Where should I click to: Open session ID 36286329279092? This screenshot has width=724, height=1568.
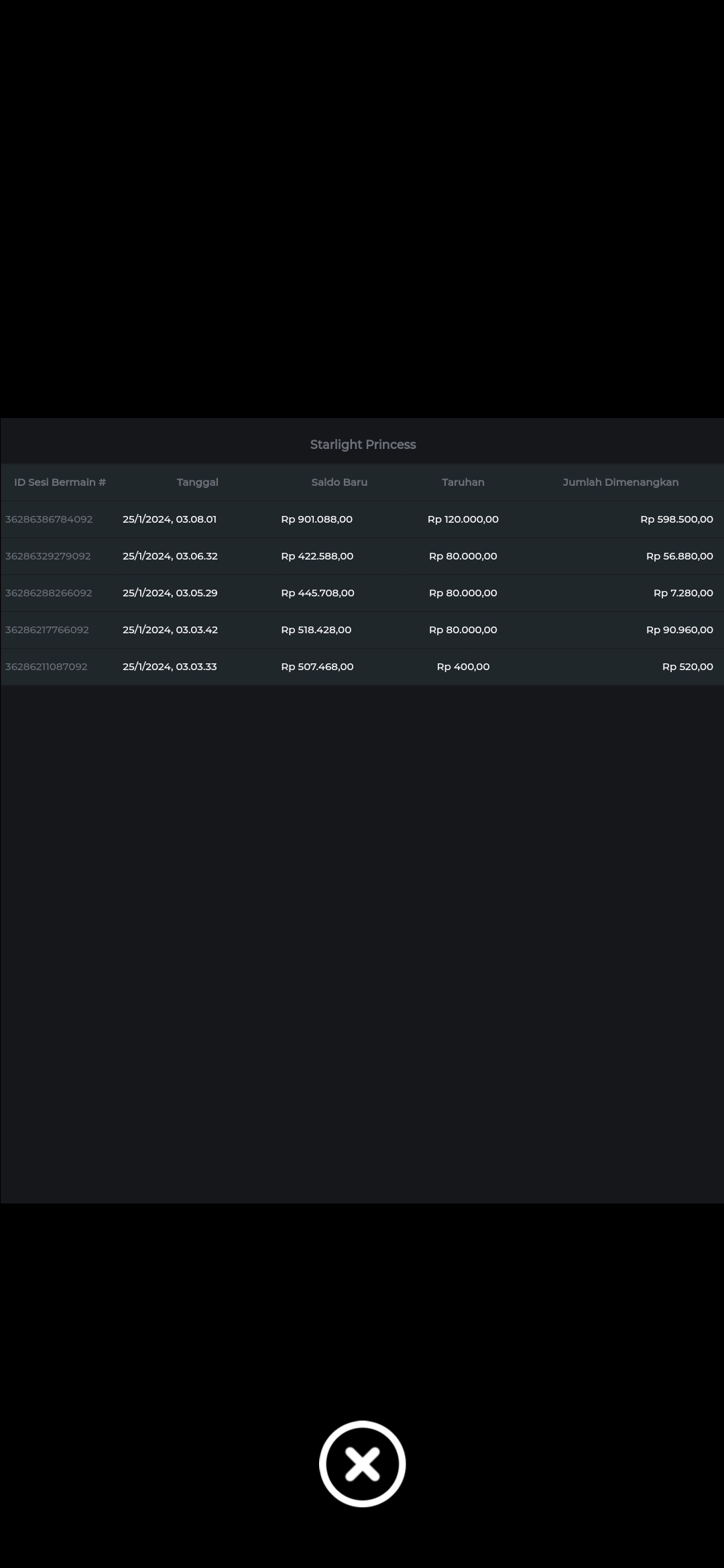[x=48, y=556]
